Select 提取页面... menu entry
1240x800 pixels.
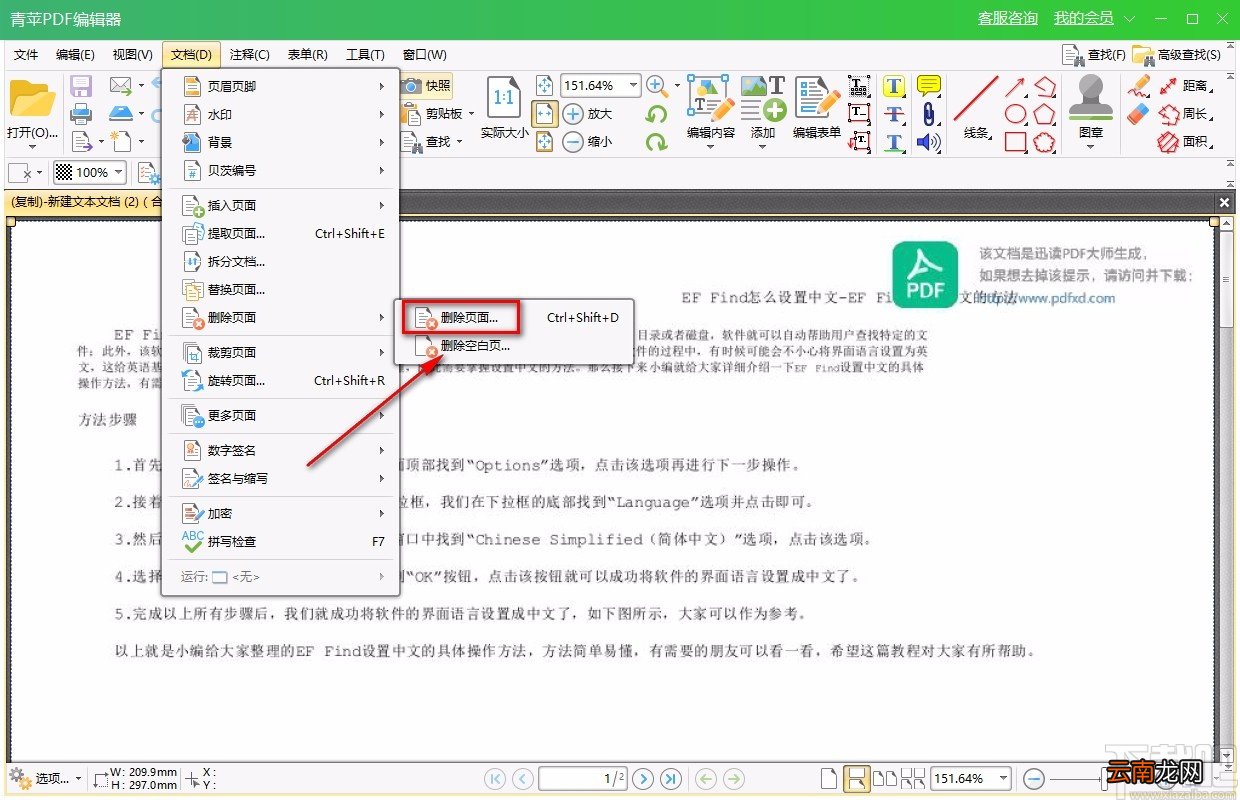click(x=281, y=233)
